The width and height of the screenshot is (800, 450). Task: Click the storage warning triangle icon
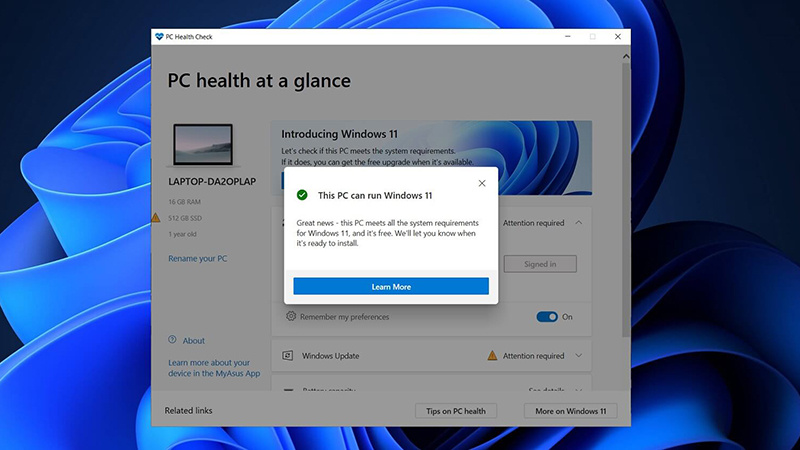coord(156,218)
